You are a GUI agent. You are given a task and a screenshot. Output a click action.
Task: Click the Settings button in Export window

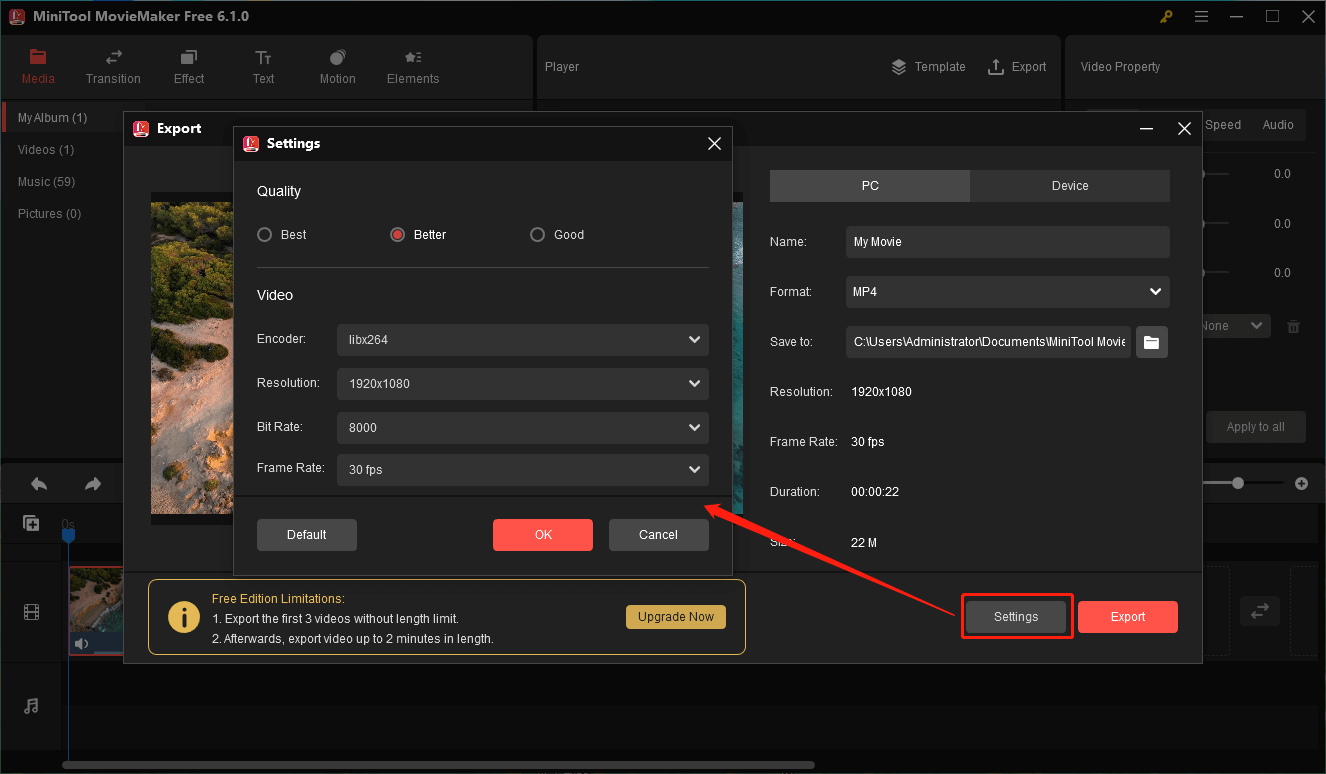(1016, 617)
